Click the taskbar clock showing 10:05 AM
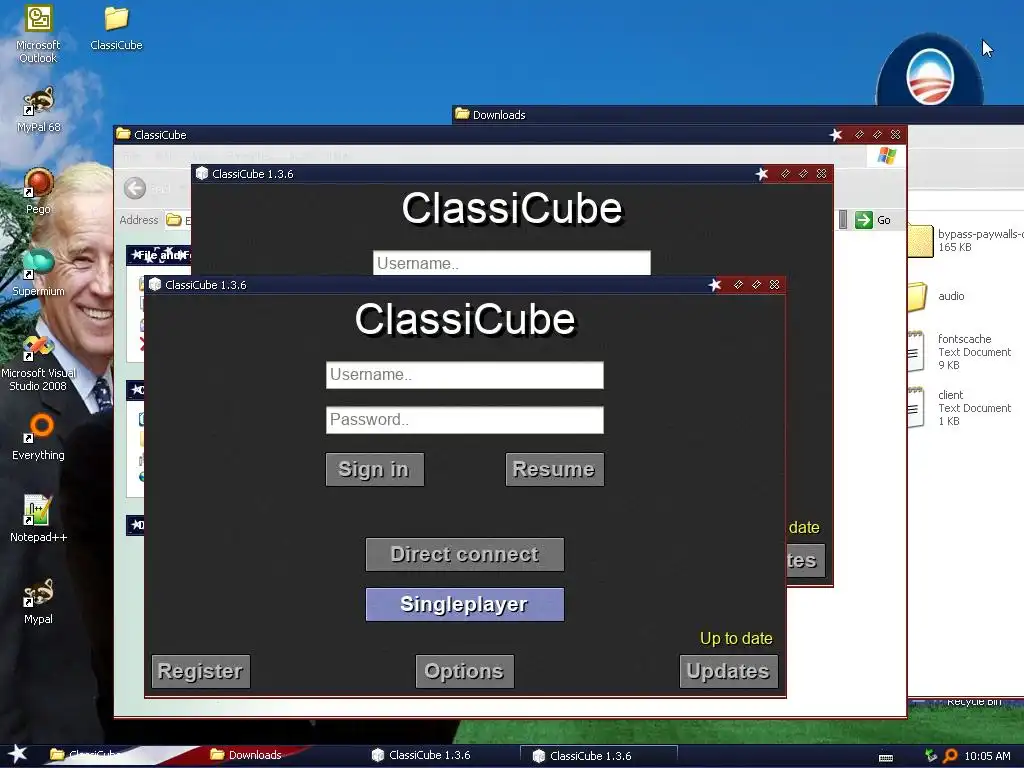 point(987,756)
